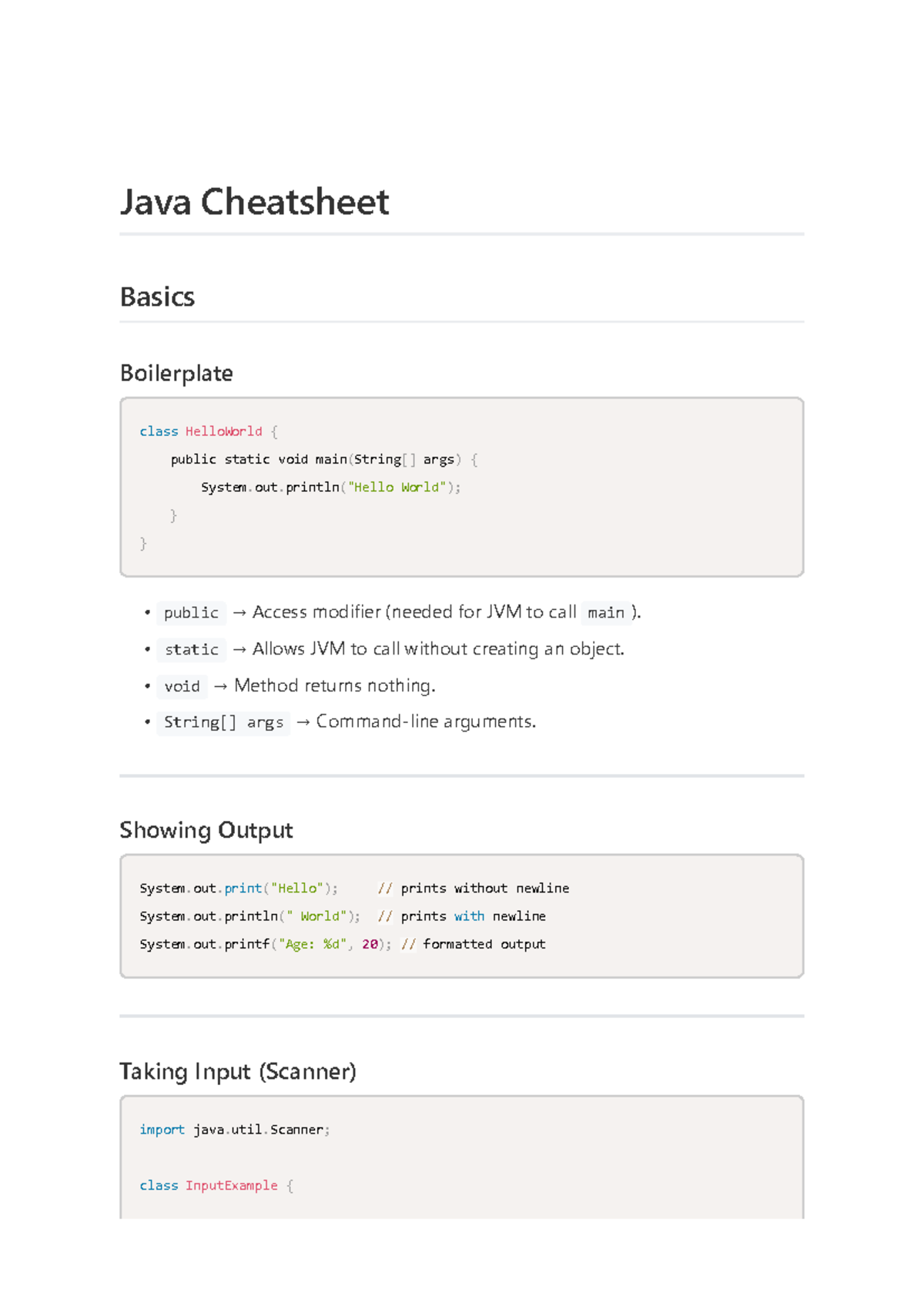Click the inline main code tag

coord(606,613)
